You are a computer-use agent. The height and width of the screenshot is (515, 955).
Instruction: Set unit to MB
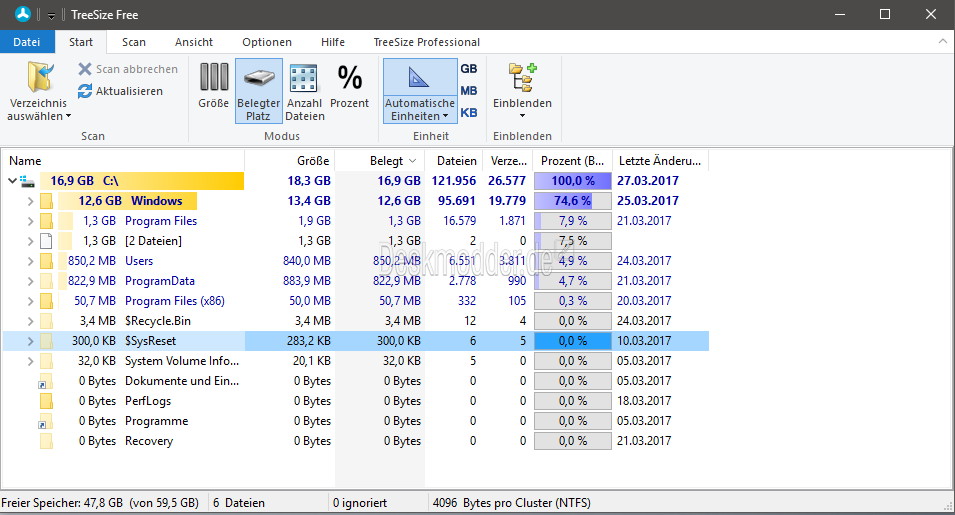coord(469,91)
